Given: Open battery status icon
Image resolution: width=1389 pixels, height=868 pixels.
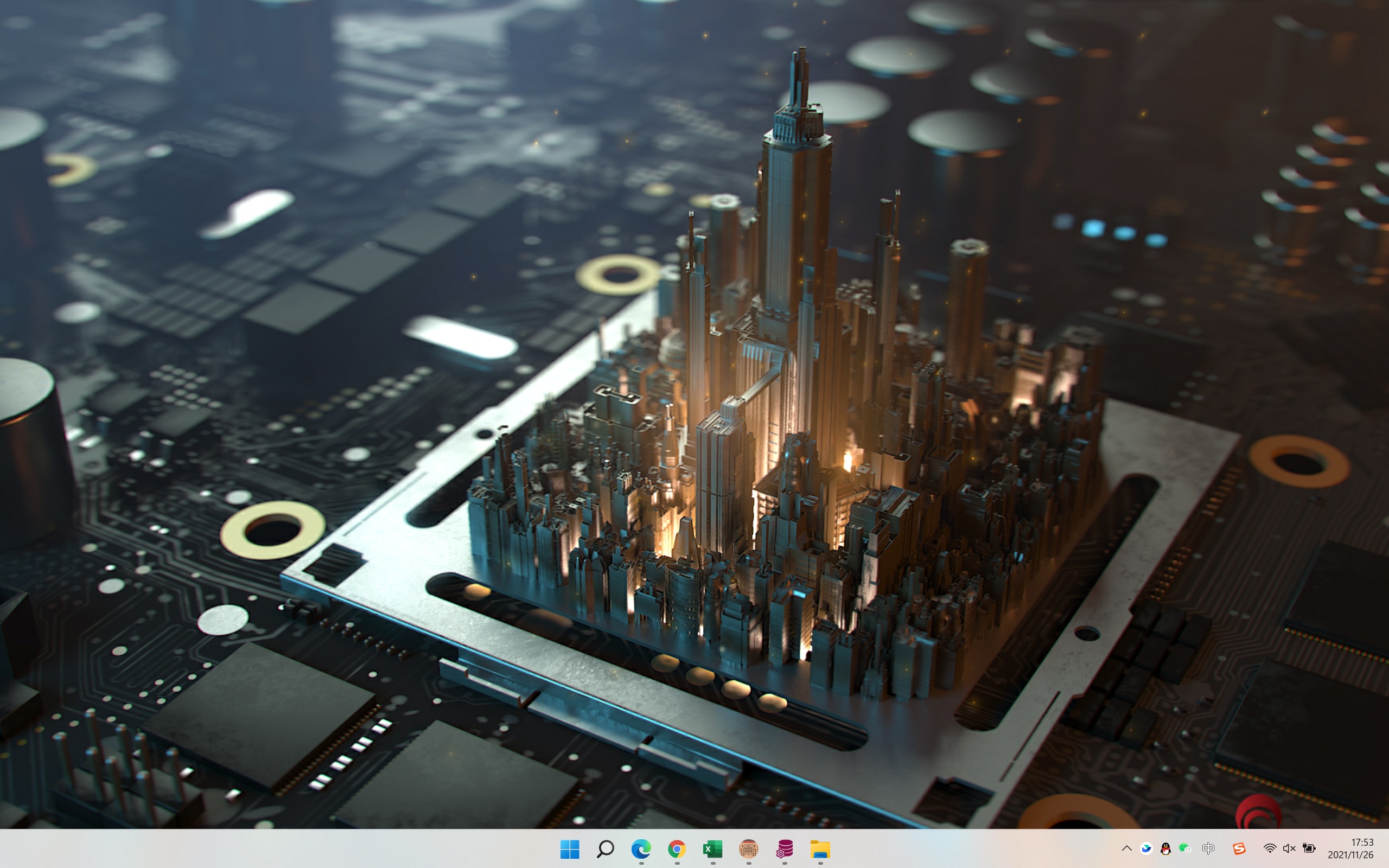Looking at the screenshot, I should 1309,848.
